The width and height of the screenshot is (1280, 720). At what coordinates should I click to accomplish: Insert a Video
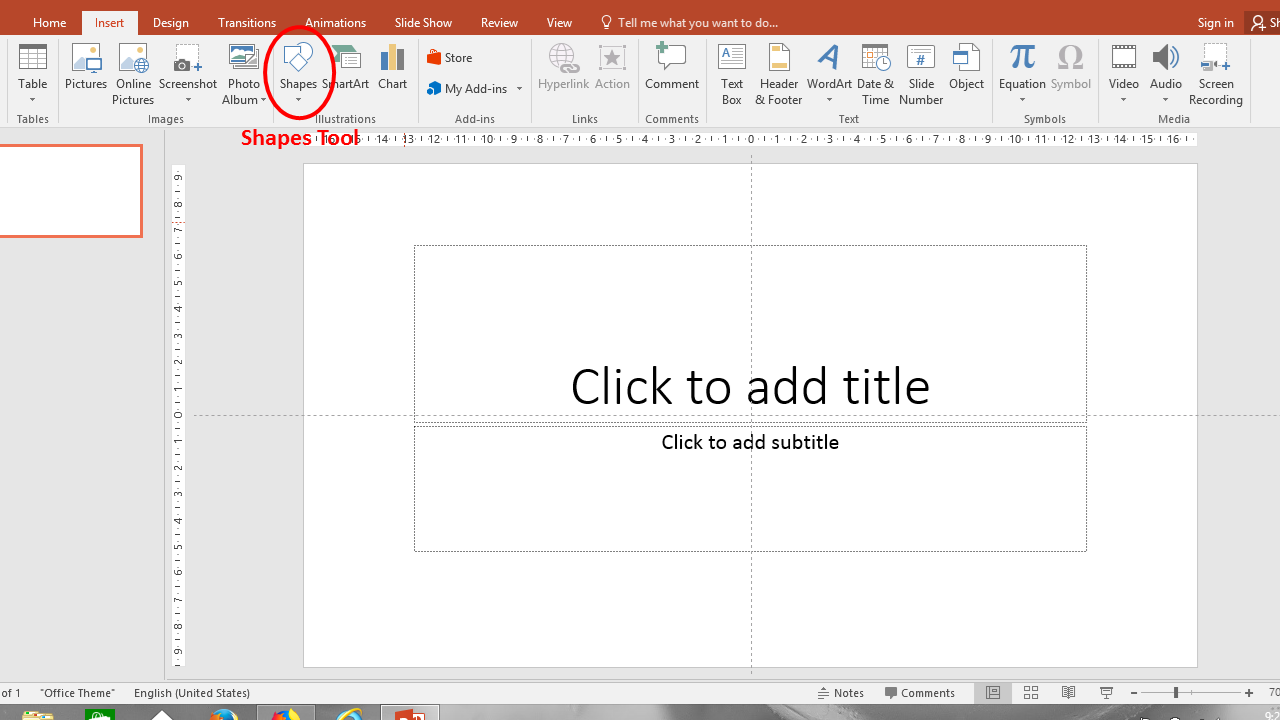click(x=1123, y=70)
